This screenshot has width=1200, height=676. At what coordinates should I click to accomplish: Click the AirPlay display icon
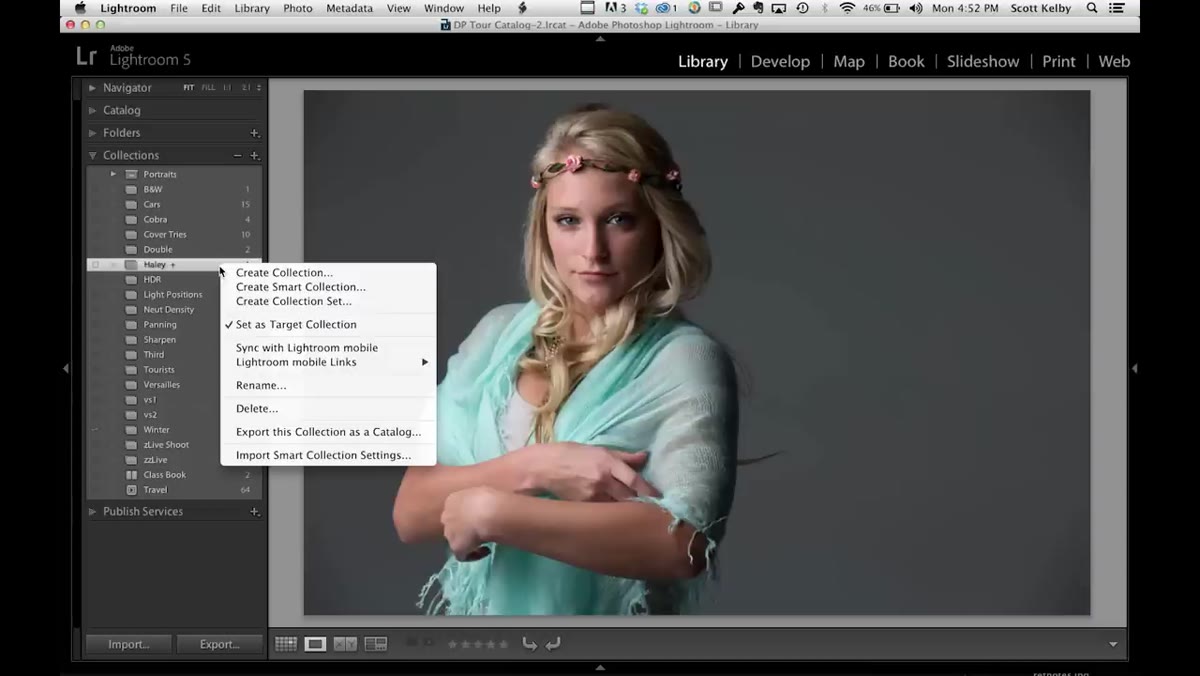(779, 8)
